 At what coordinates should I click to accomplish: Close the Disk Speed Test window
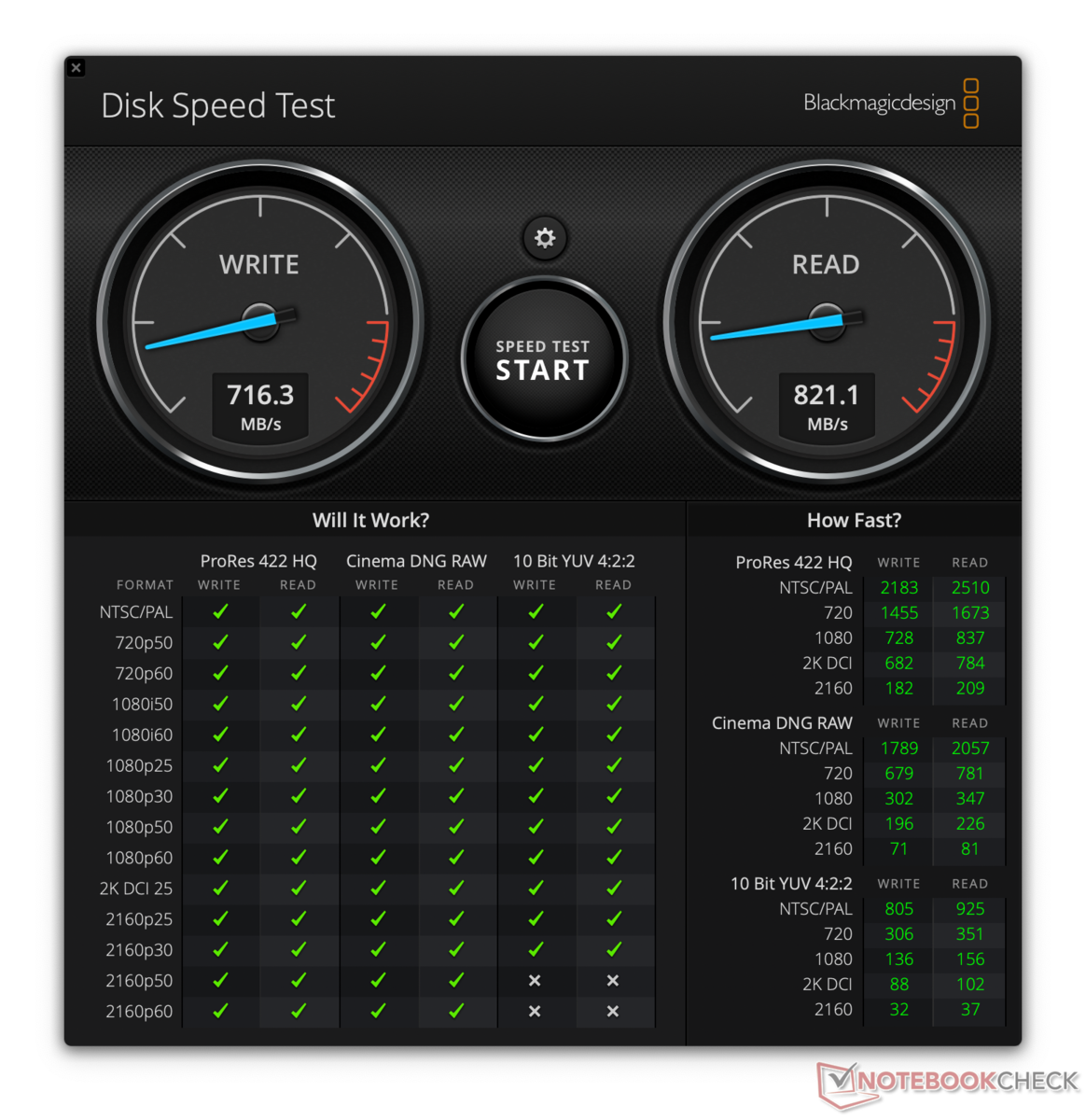tap(77, 68)
